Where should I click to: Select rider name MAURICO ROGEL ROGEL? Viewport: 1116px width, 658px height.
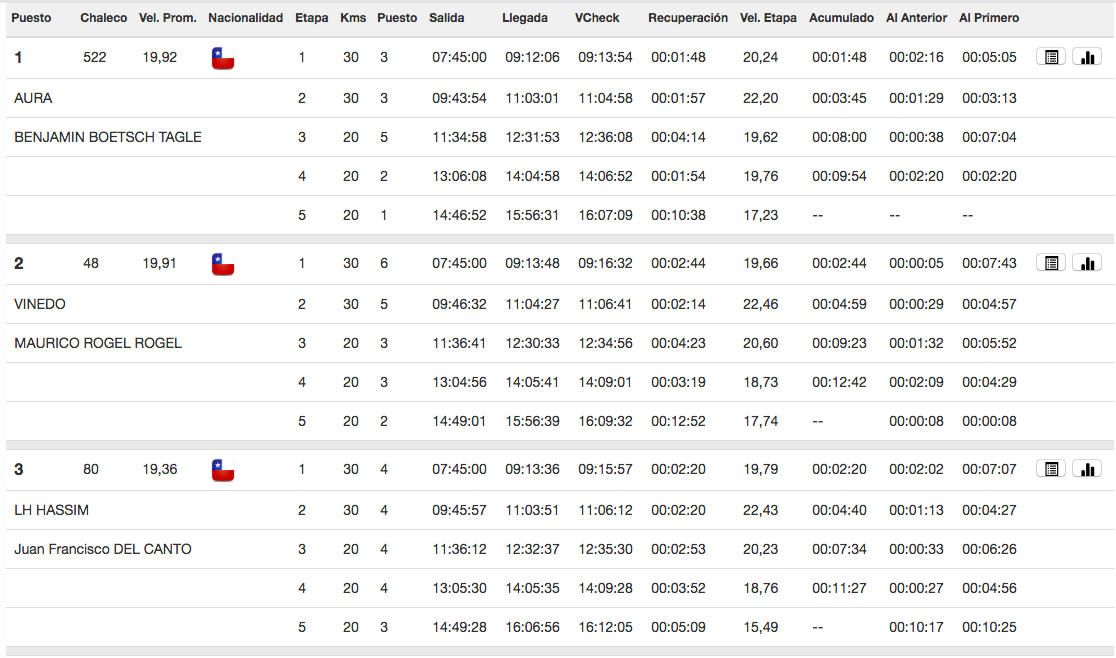pos(98,343)
